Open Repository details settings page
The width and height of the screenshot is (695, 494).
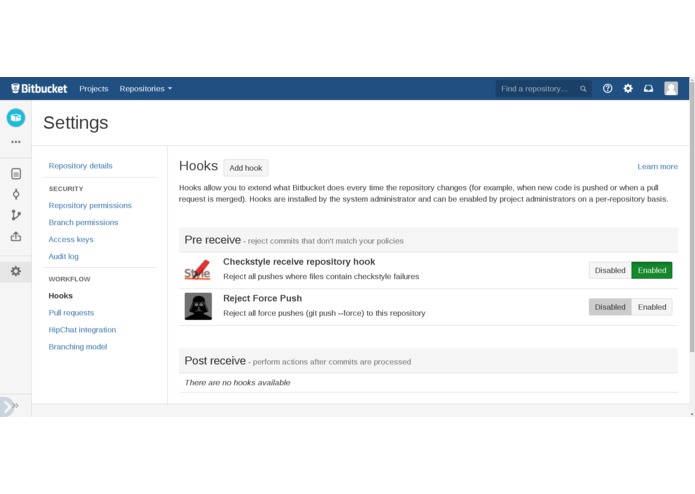(x=80, y=166)
